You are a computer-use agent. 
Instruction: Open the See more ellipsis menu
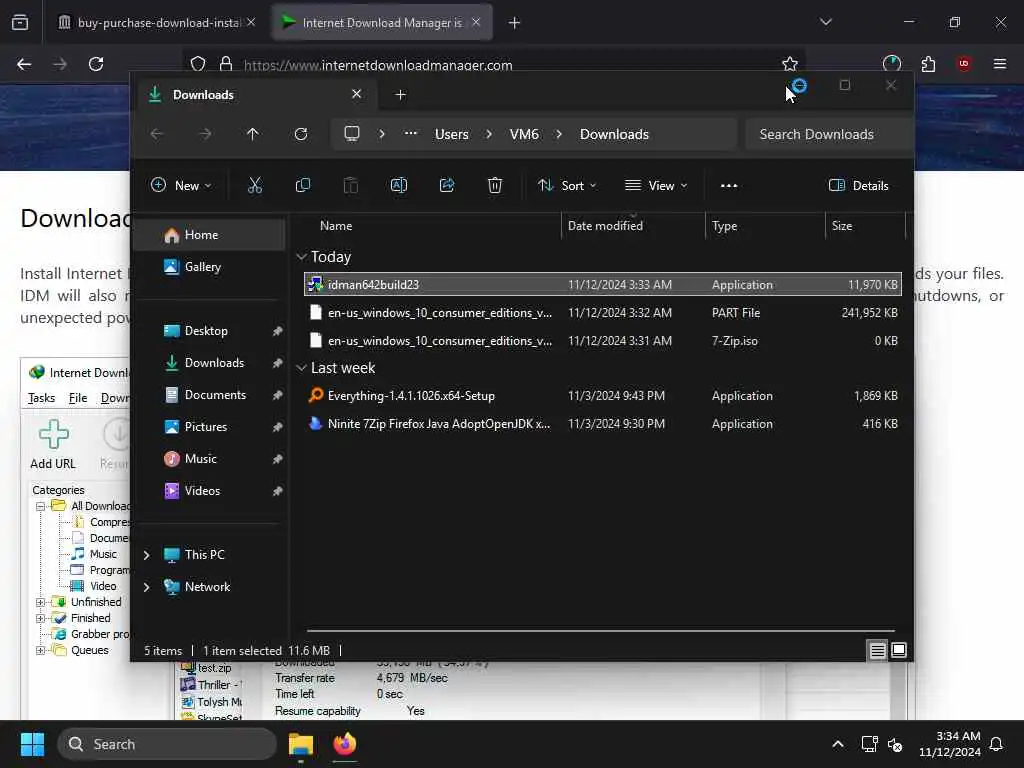[x=729, y=185]
